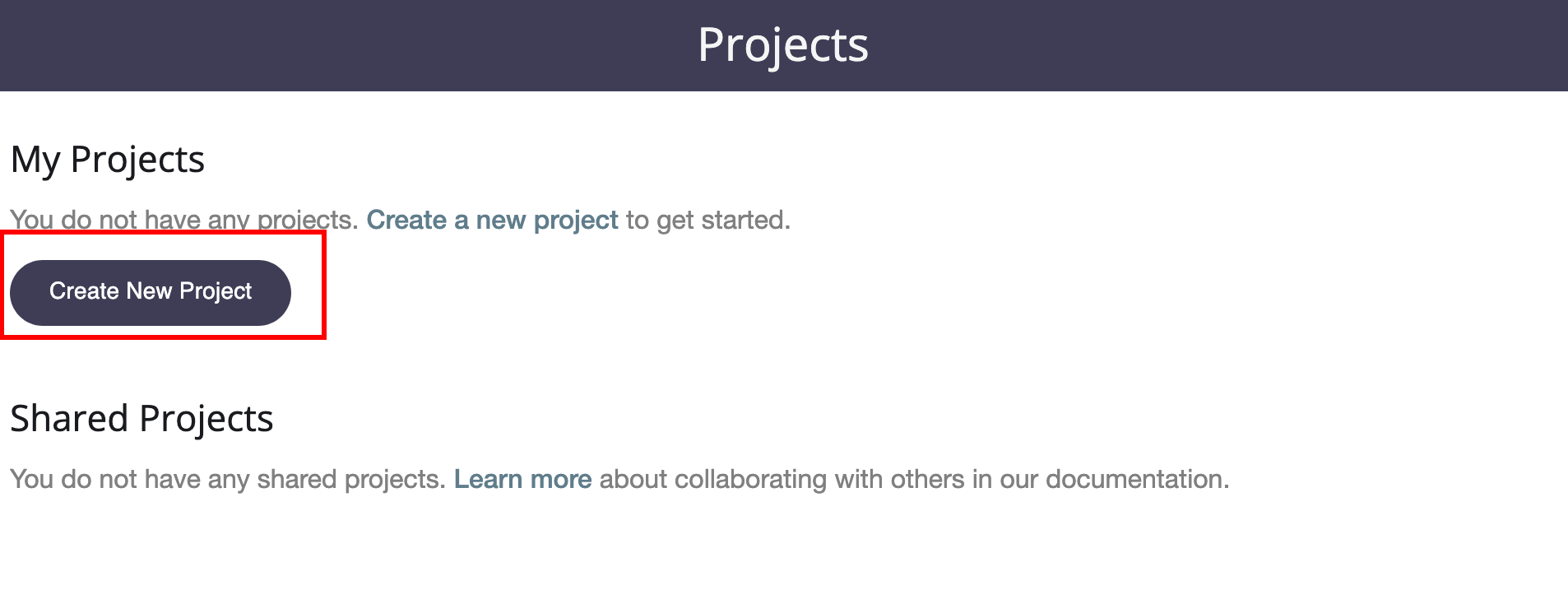Select the Shared Projects heading
This screenshot has width=1568, height=604.
[x=141, y=419]
